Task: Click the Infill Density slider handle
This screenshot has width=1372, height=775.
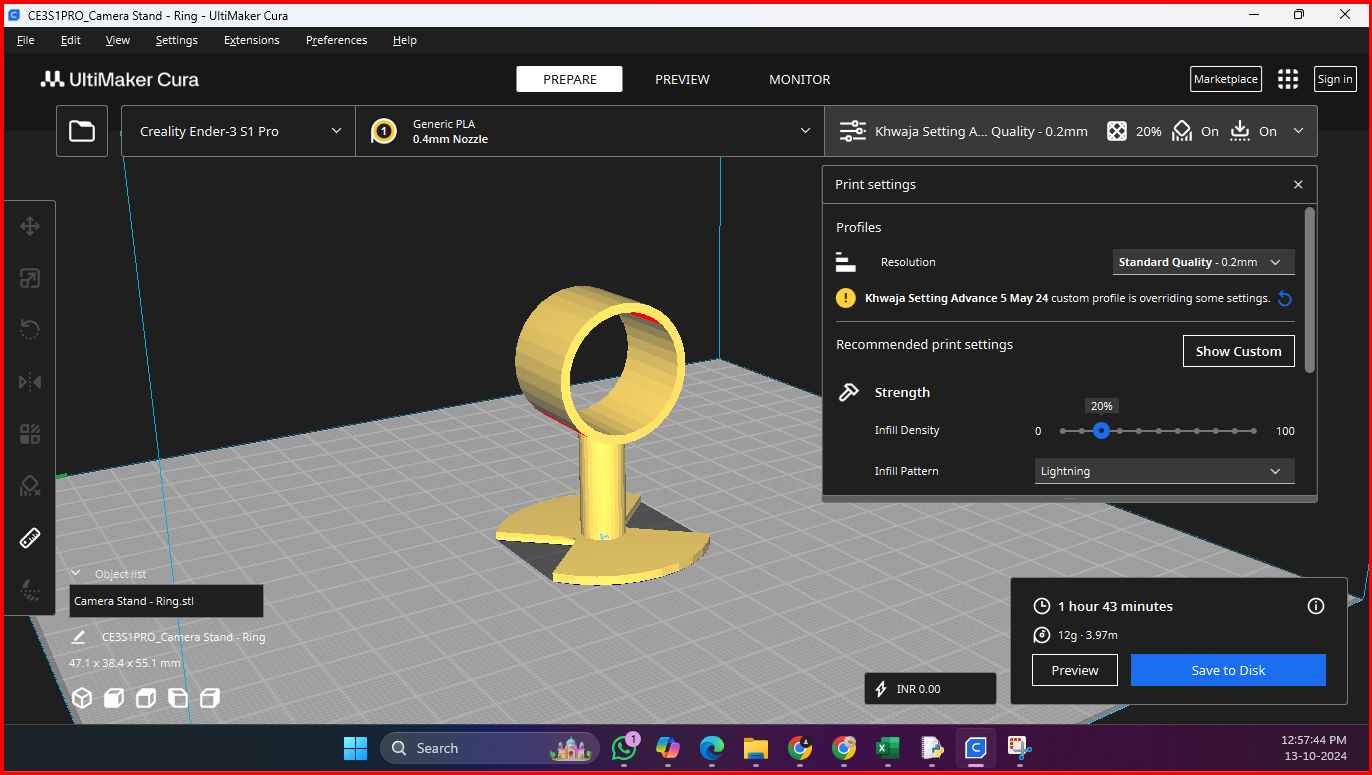Action: (1101, 431)
